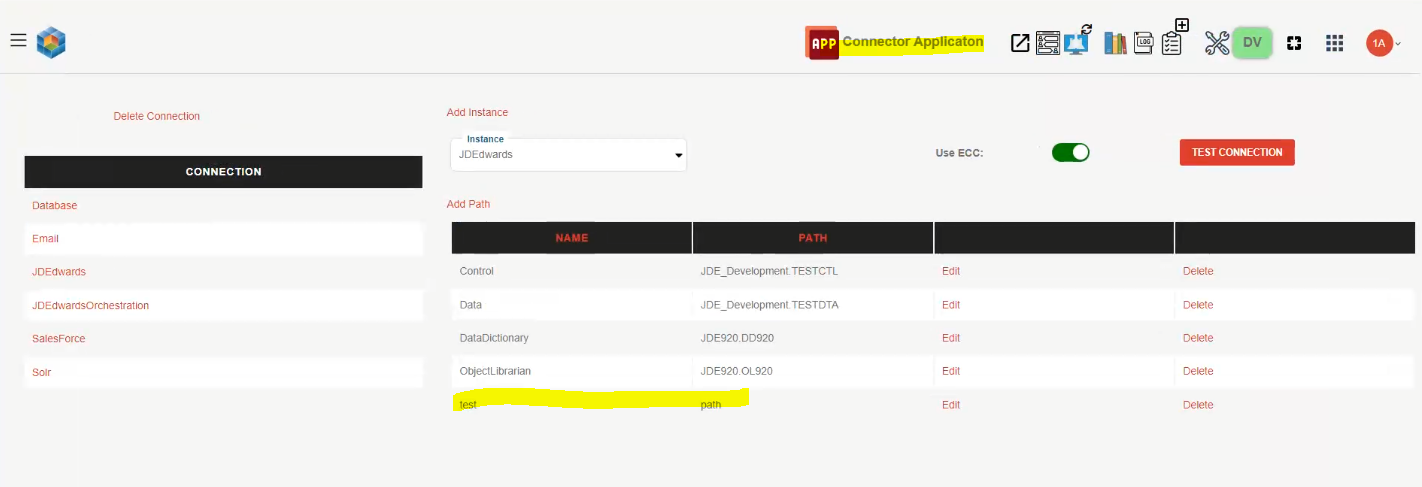Click the fullscreen expand icon

coord(1294,43)
